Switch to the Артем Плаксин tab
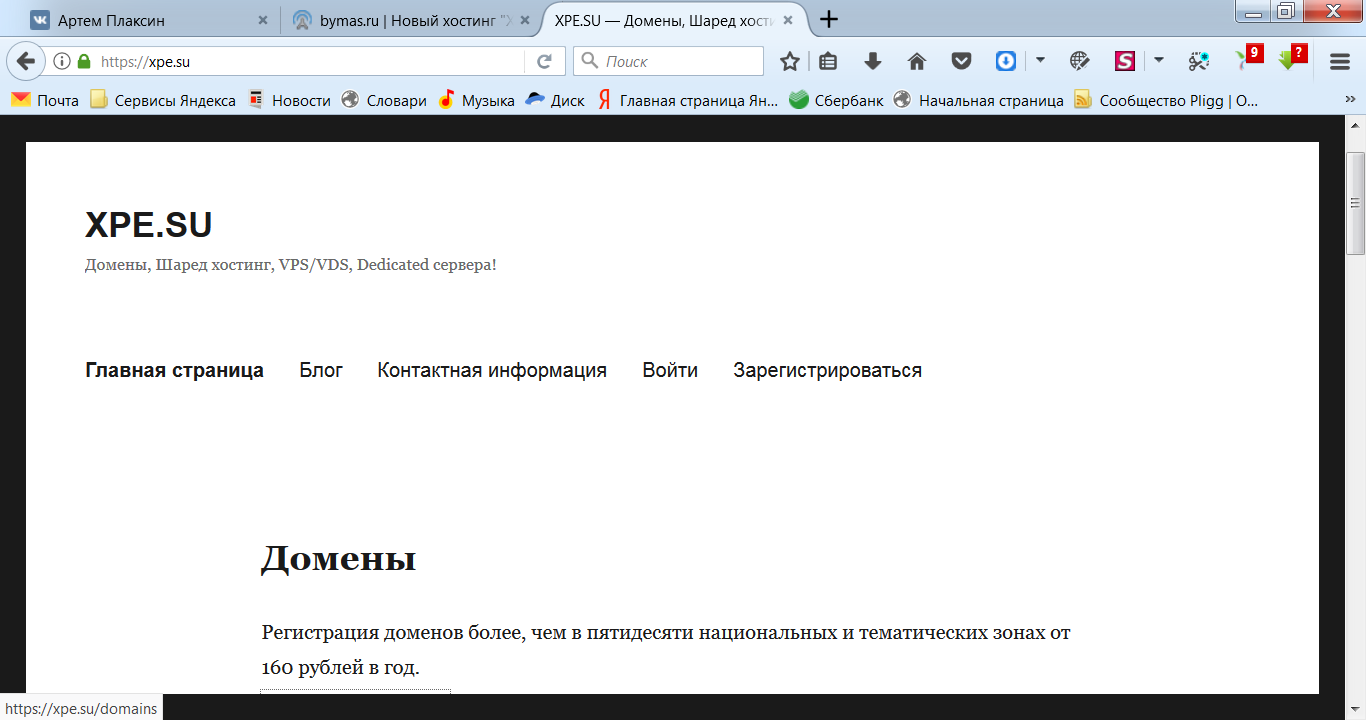 140,20
